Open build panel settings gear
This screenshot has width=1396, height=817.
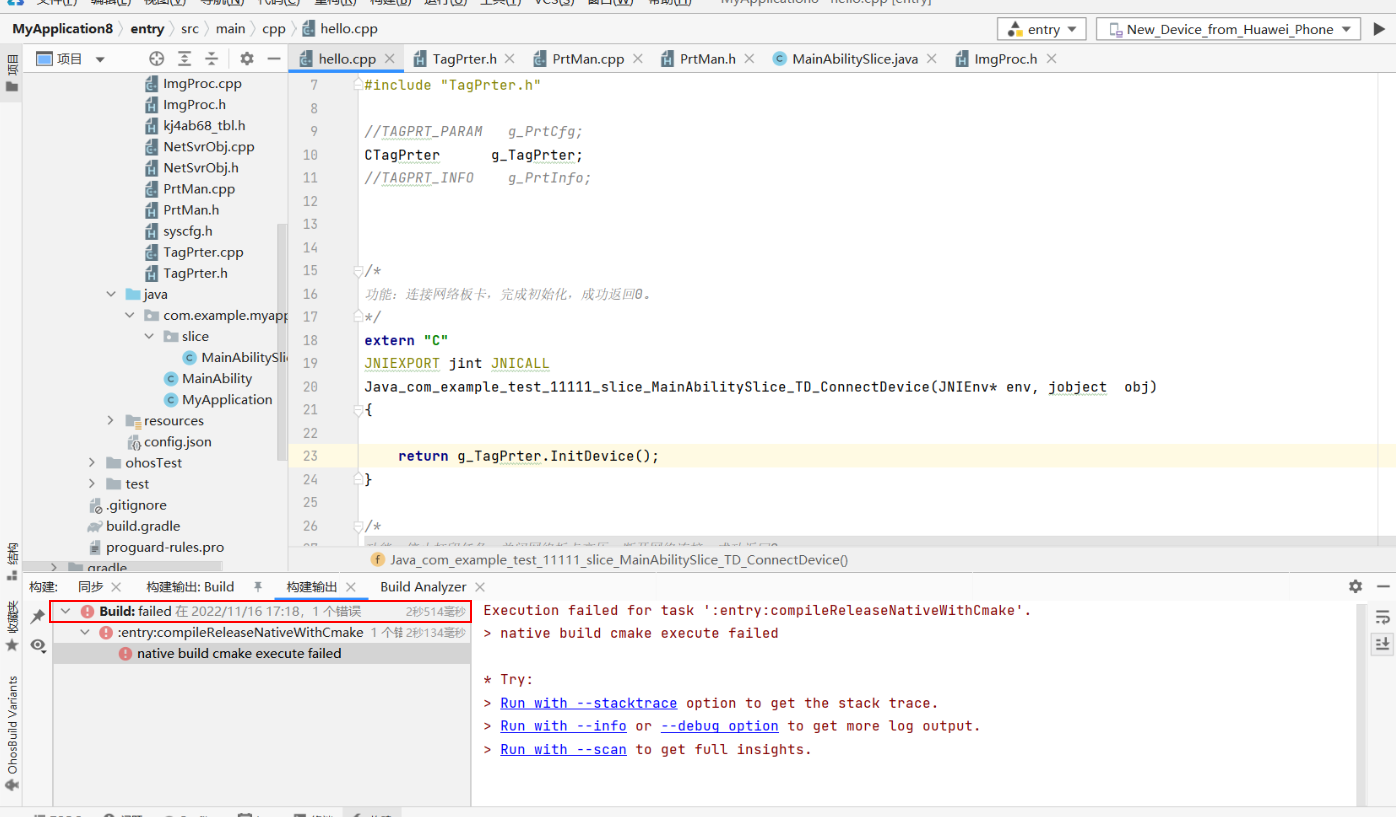1355,587
